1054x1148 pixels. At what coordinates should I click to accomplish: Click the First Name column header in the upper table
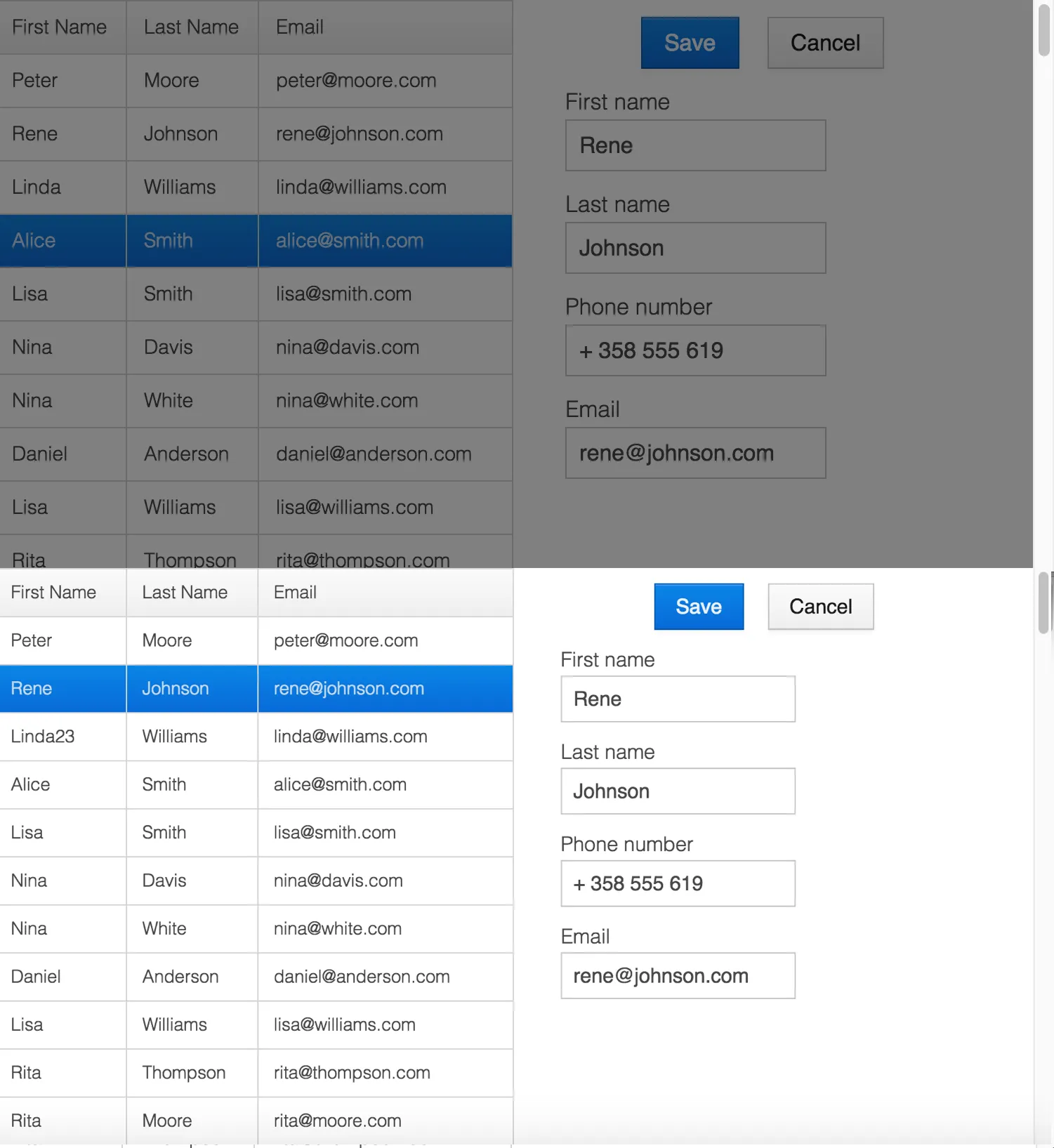[62, 27]
